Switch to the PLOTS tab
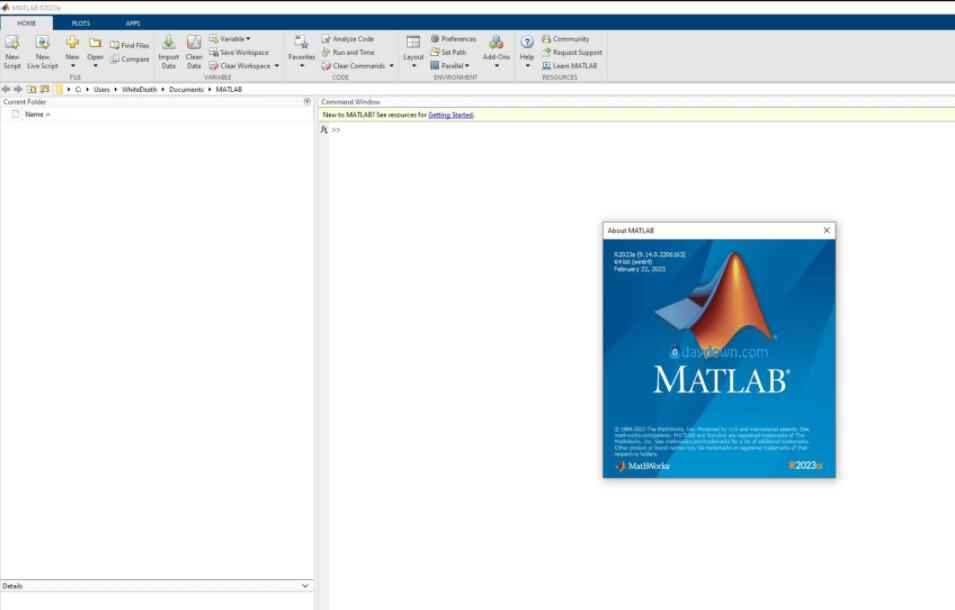Image resolution: width=955 pixels, height=610 pixels. click(x=81, y=23)
